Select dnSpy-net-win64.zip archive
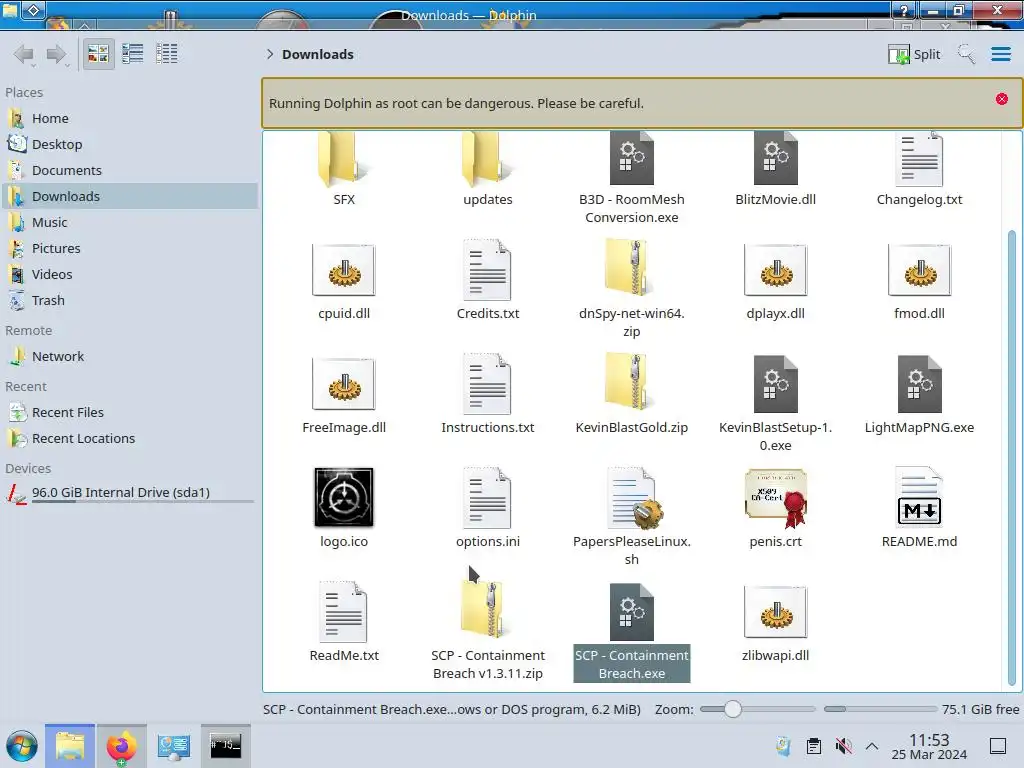 pyautogui.click(x=632, y=289)
